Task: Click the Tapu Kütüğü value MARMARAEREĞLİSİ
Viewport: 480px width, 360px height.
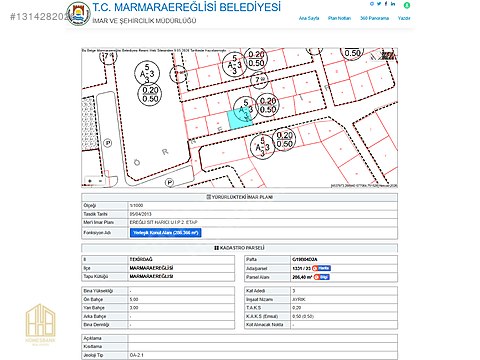Action: (x=151, y=276)
